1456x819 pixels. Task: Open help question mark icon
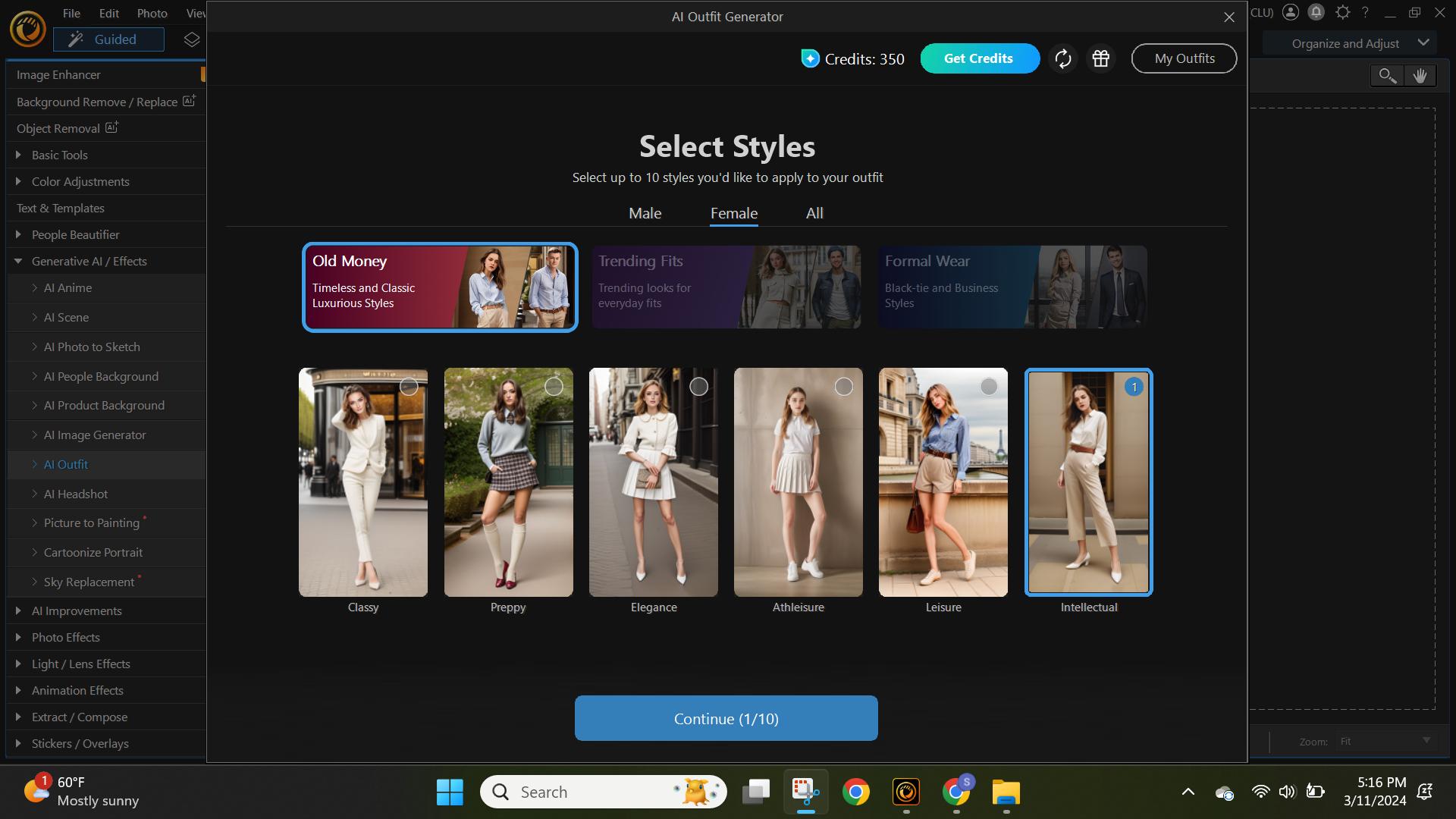point(1365,12)
